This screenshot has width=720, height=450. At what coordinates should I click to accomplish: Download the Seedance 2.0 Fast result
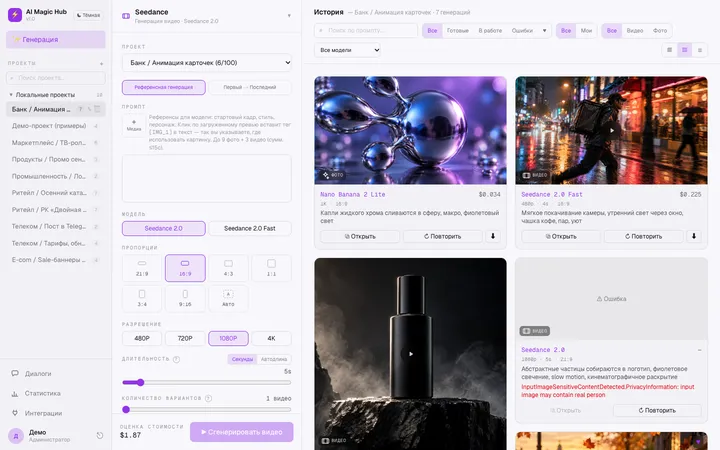694,236
